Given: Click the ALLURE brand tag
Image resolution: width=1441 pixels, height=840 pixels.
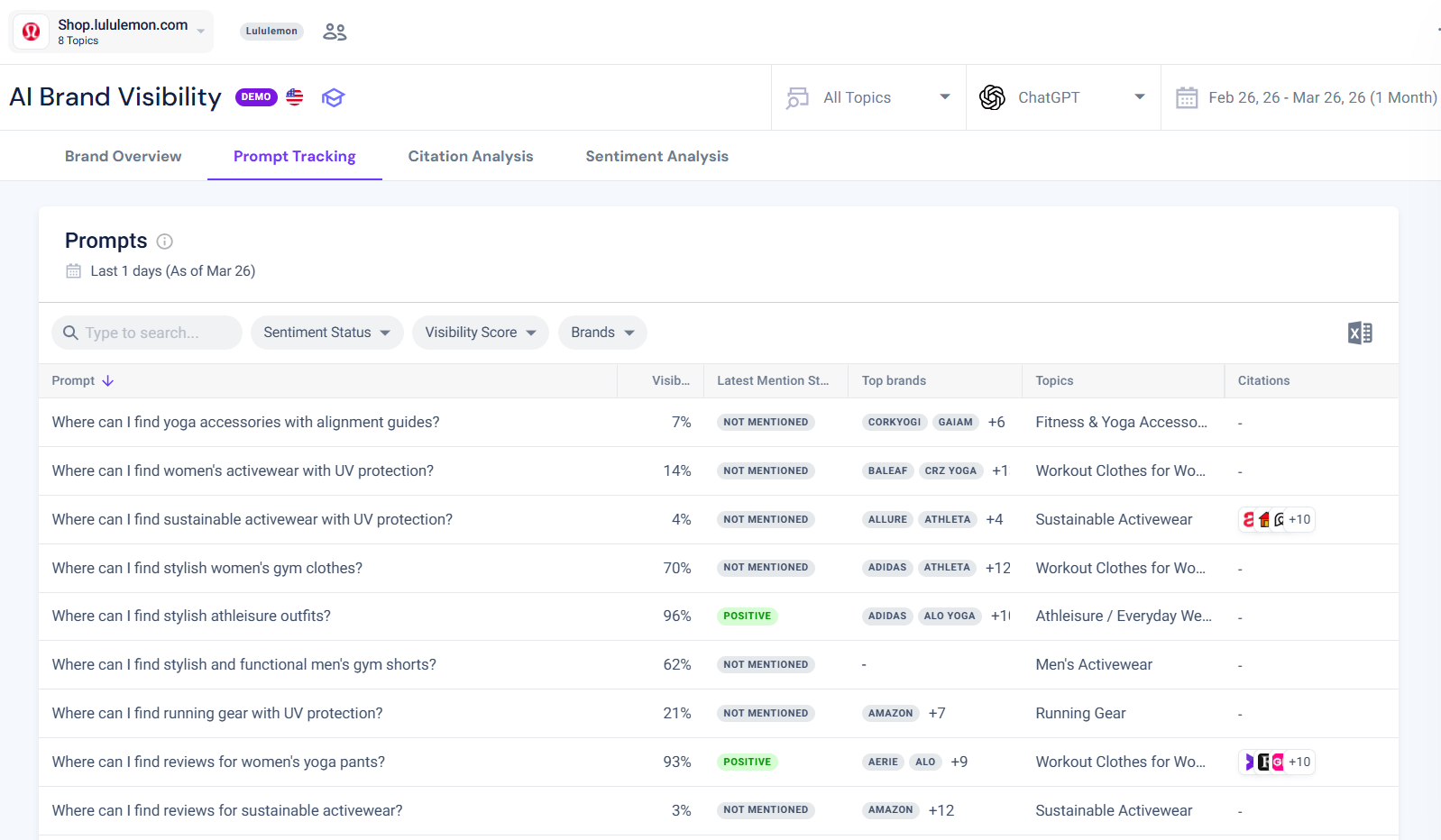Looking at the screenshot, I should [888, 519].
